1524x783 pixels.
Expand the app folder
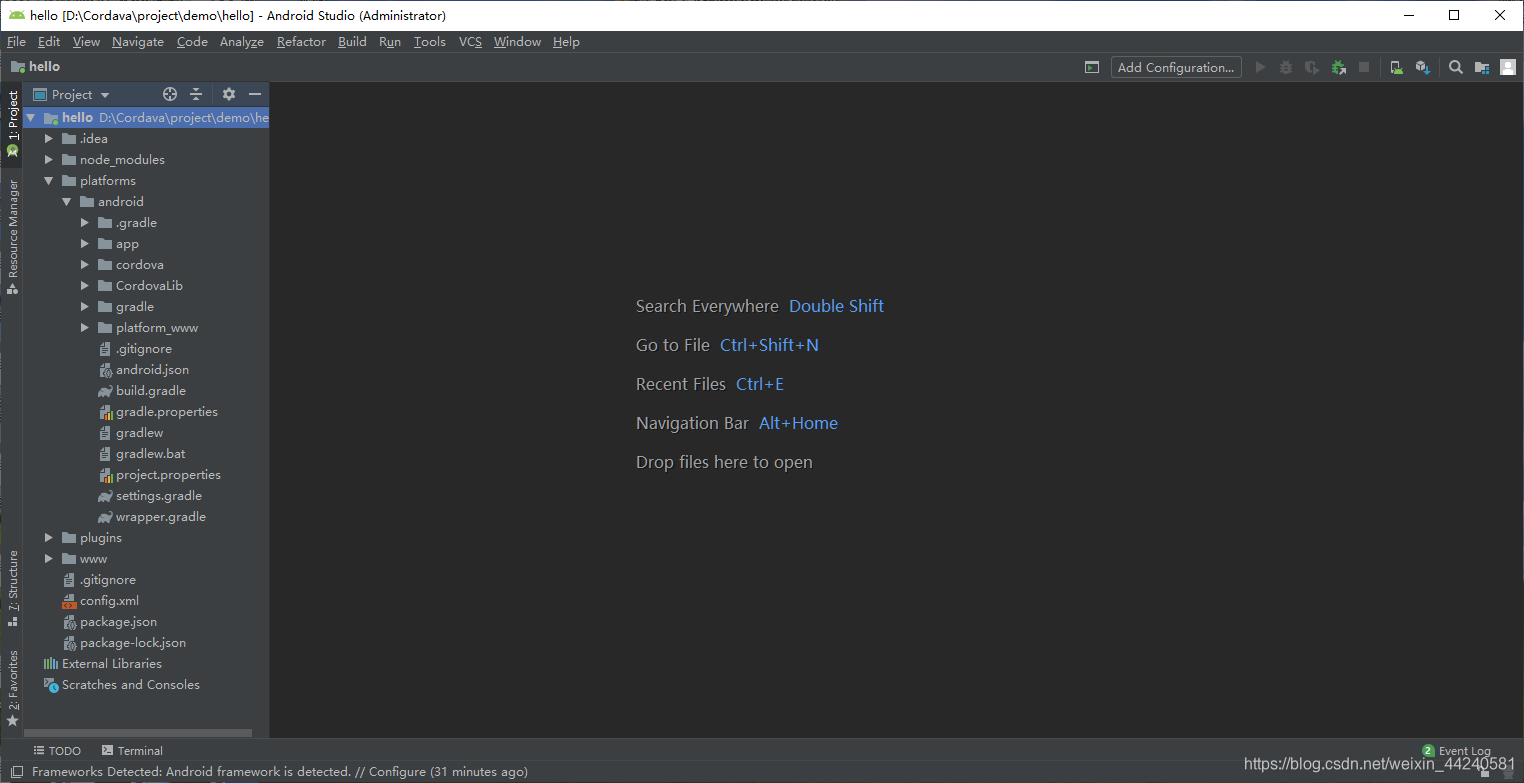click(85, 243)
